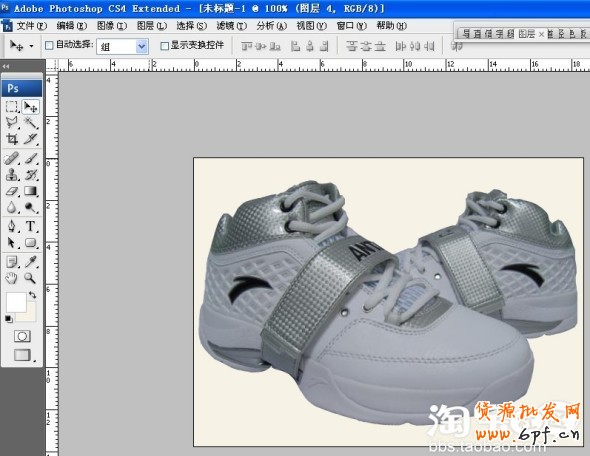Switch to the 图层 panel tab
This screenshot has width=590, height=456.
point(526,34)
